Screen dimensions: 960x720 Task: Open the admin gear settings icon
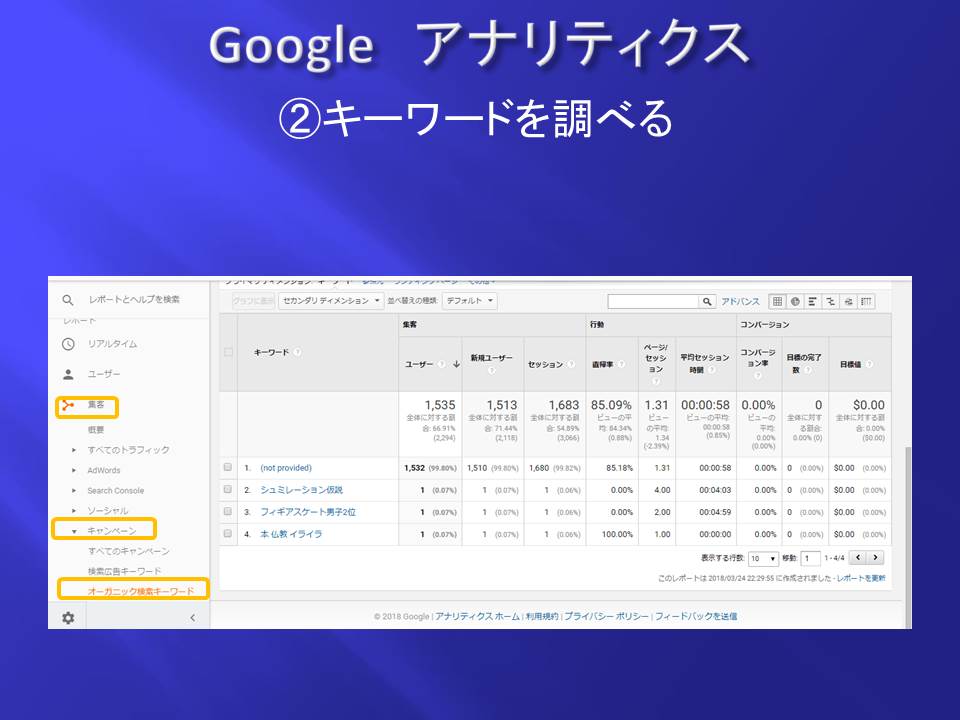click(x=68, y=618)
